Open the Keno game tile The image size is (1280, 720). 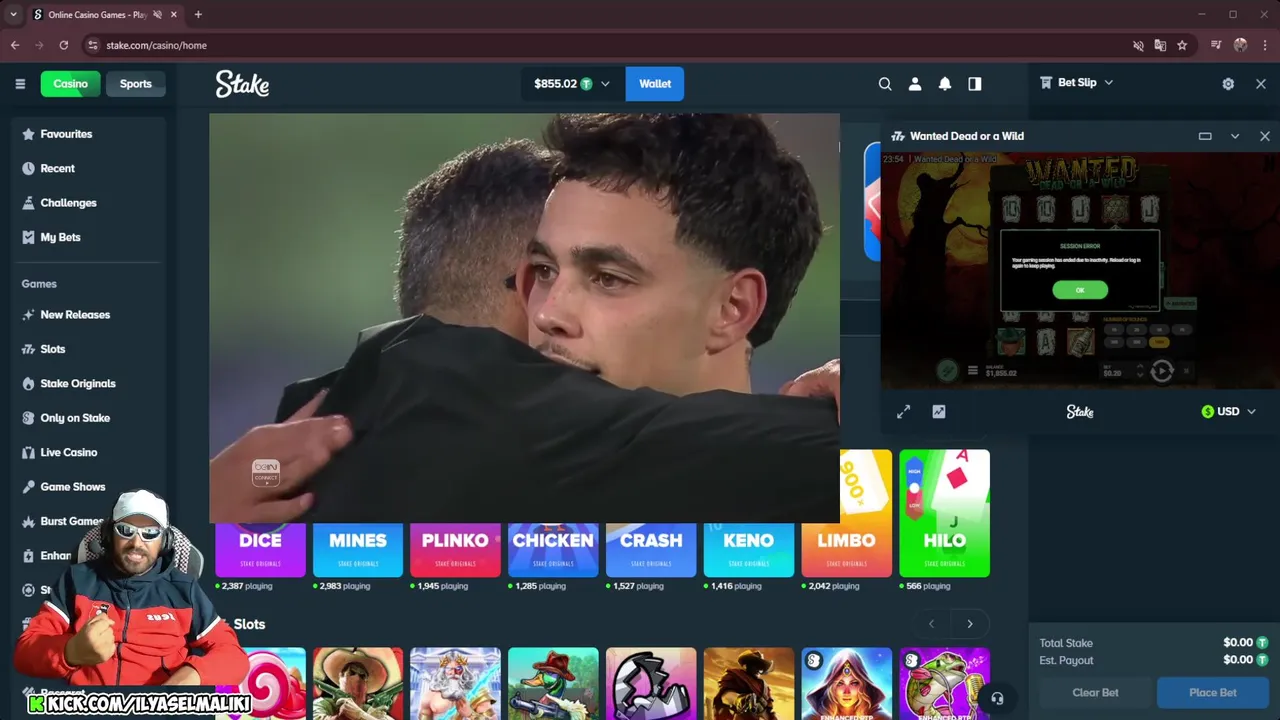coord(749,550)
